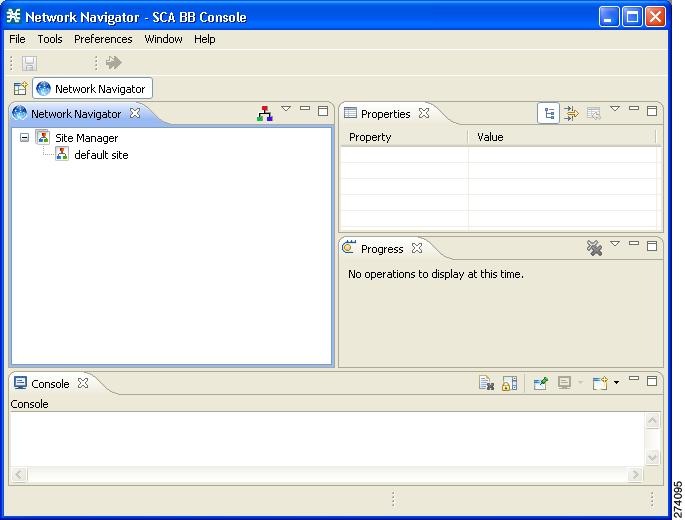Viewport: 685px width, 520px height.
Task: Click console vertical scrollbar up arrow
Action: [652, 421]
